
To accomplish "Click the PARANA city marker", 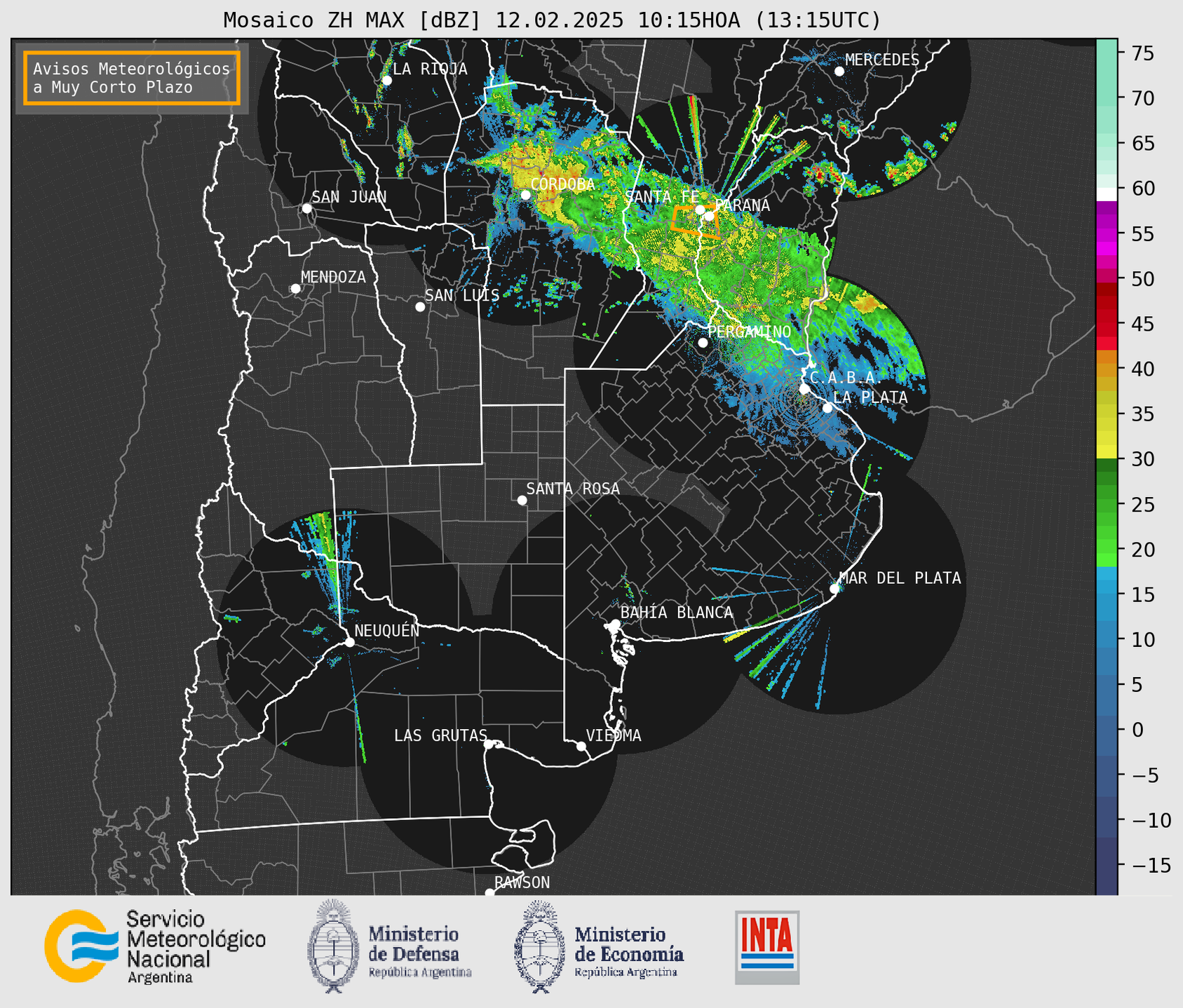I will coord(710,216).
